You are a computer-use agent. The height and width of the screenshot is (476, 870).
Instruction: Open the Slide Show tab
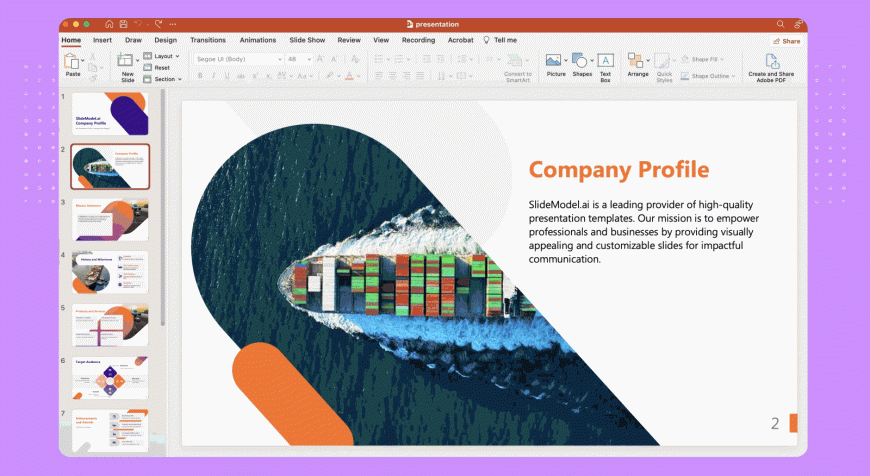pyautogui.click(x=307, y=40)
